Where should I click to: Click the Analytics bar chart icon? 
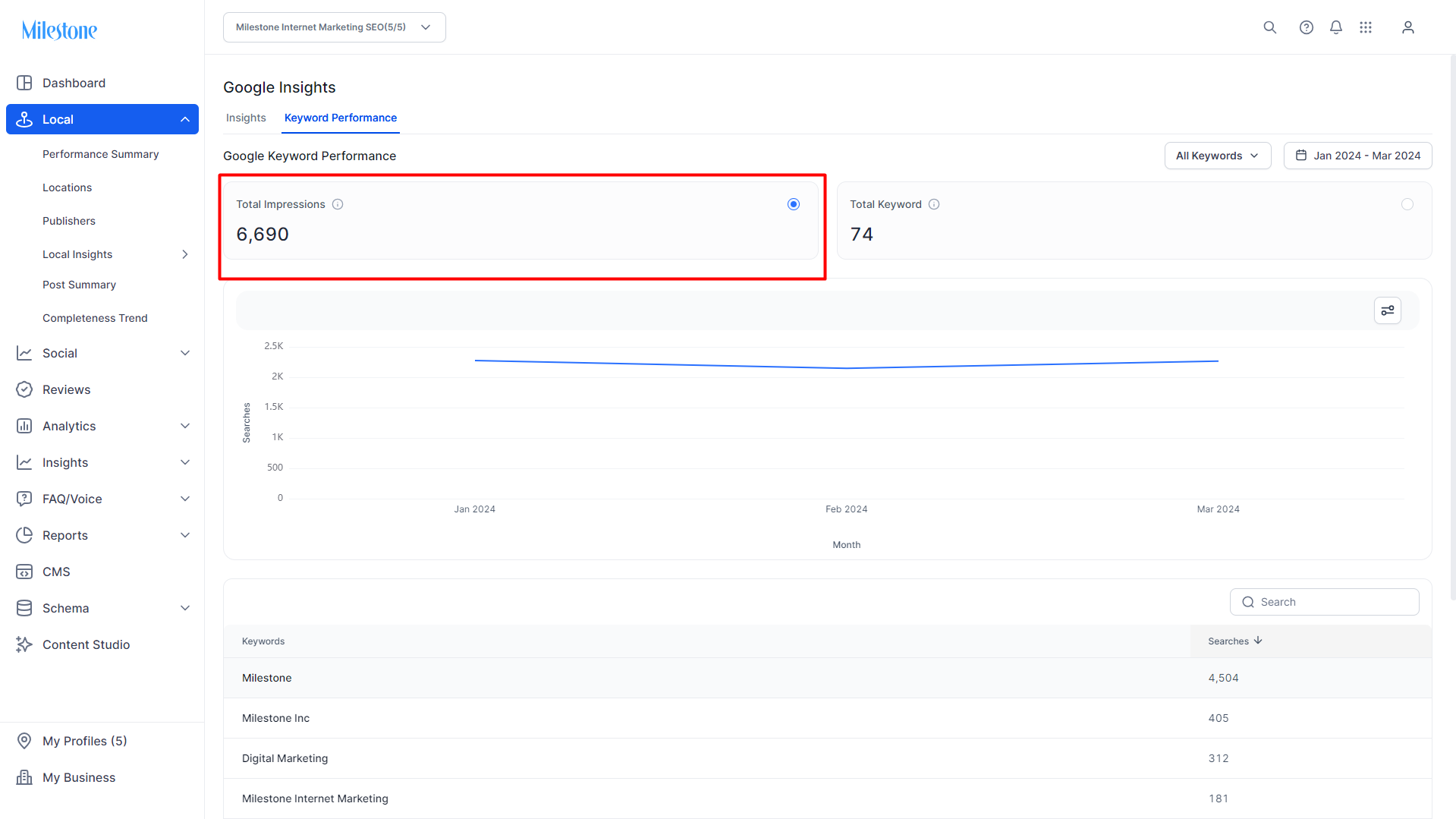(x=24, y=426)
